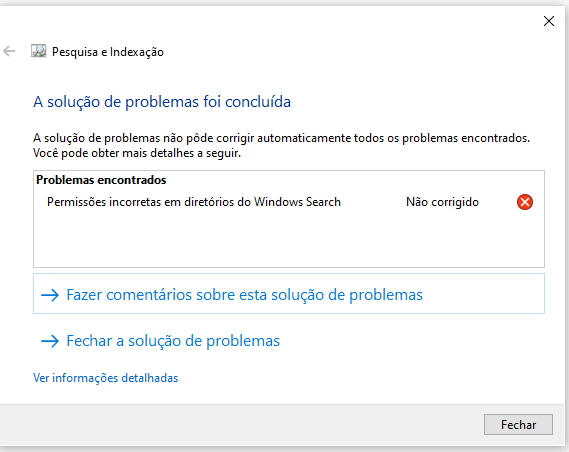The height and width of the screenshot is (452, 569).
Task: Click the Não corrigido status text
Action: click(442, 202)
